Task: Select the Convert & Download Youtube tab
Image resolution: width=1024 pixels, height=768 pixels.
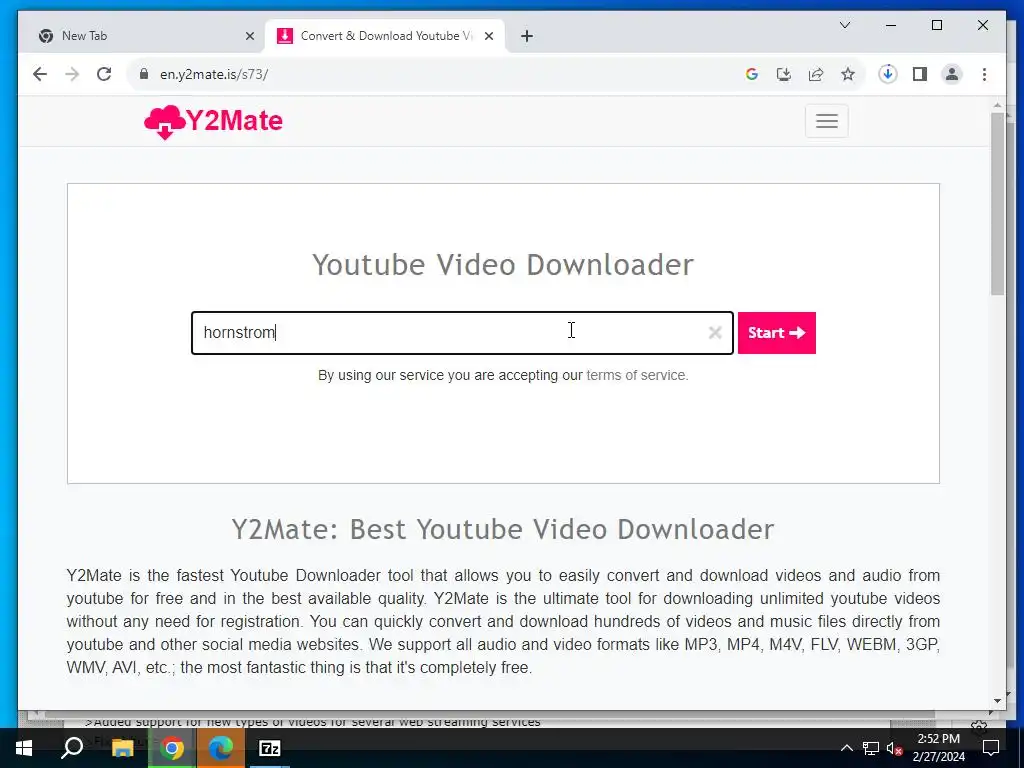Action: (385, 36)
